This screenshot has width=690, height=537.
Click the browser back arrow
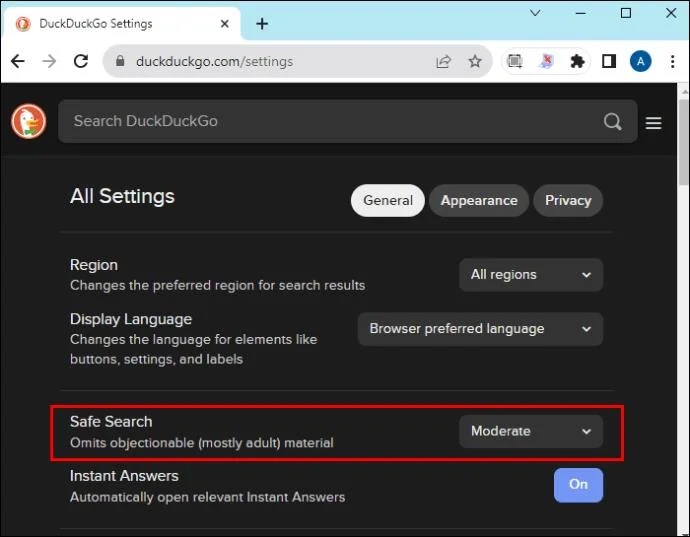[18, 61]
